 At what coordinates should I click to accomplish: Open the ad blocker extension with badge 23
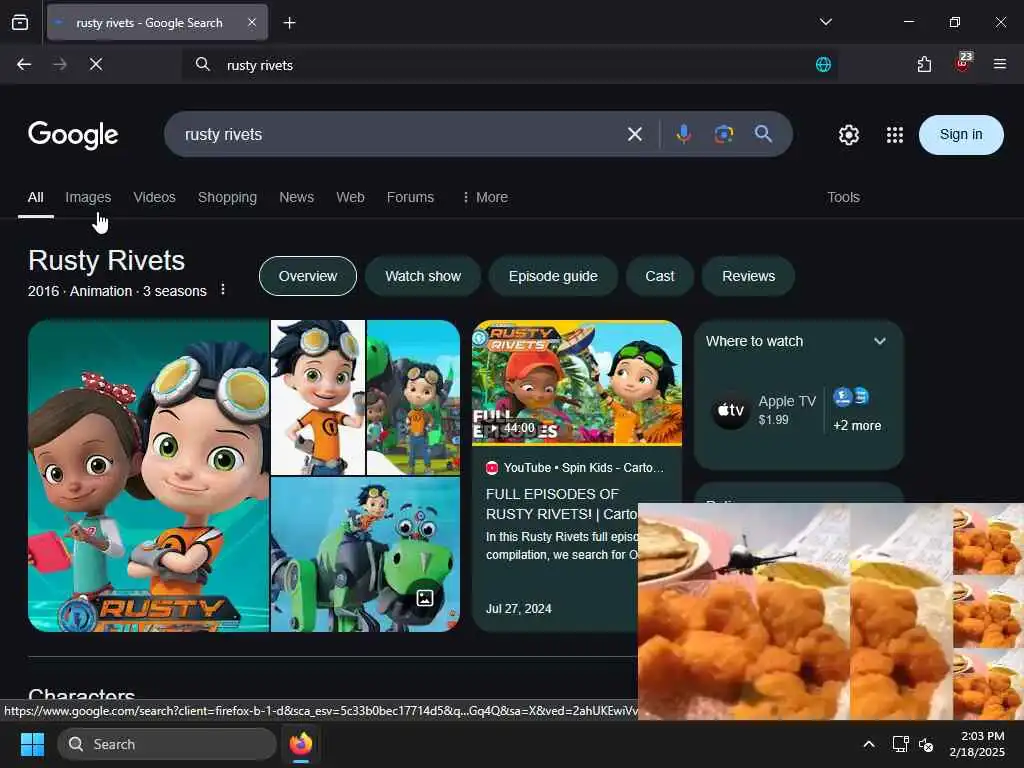[x=963, y=63]
